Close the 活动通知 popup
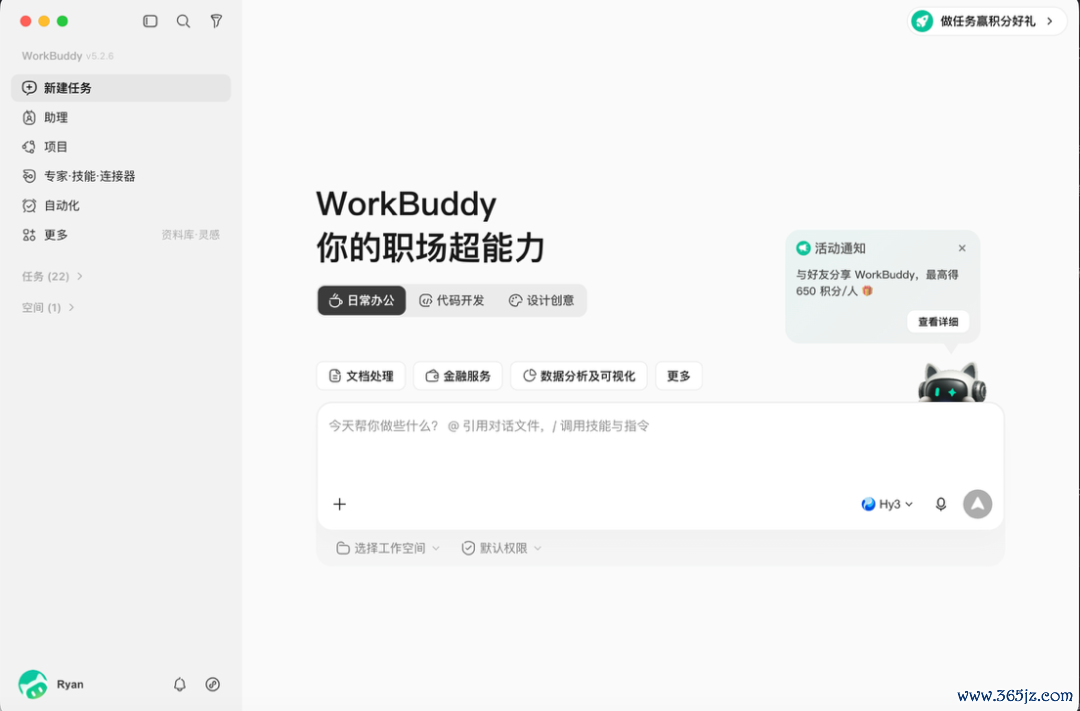This screenshot has height=711, width=1080. pos(962,248)
